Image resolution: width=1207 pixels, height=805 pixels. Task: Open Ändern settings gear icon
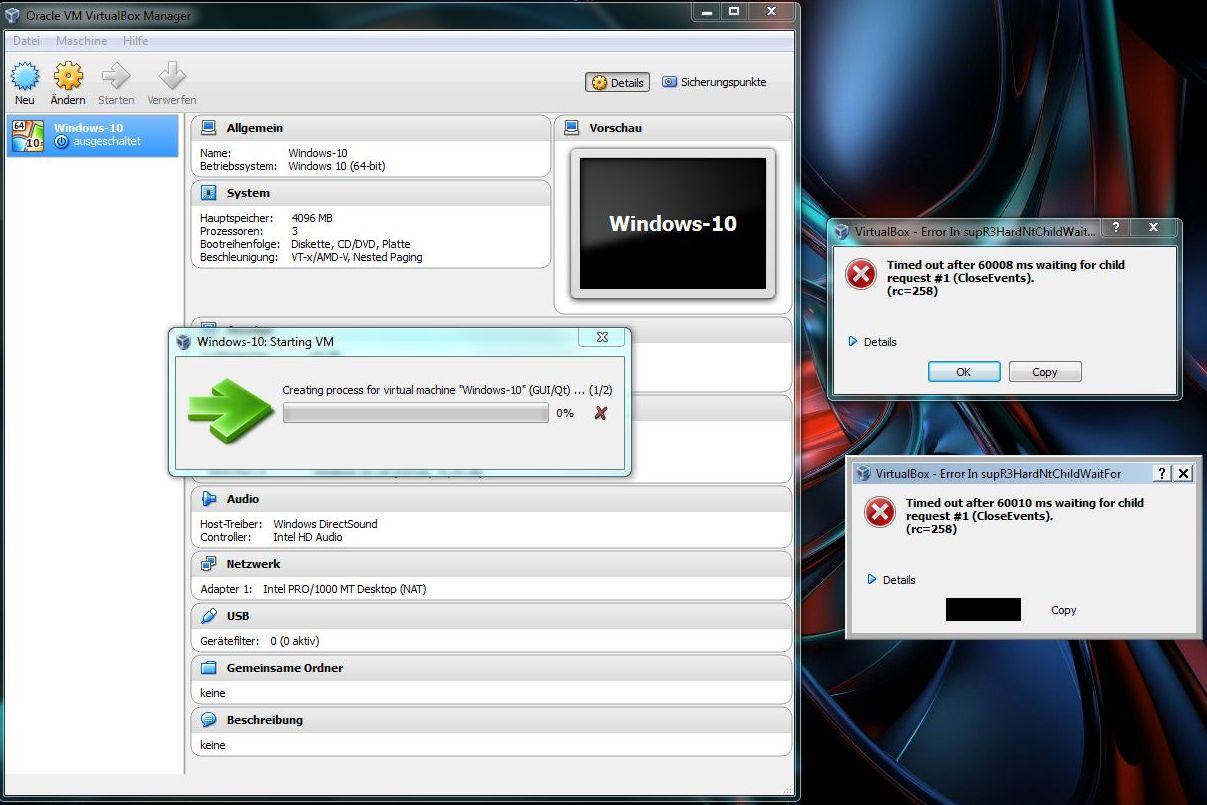coord(68,76)
